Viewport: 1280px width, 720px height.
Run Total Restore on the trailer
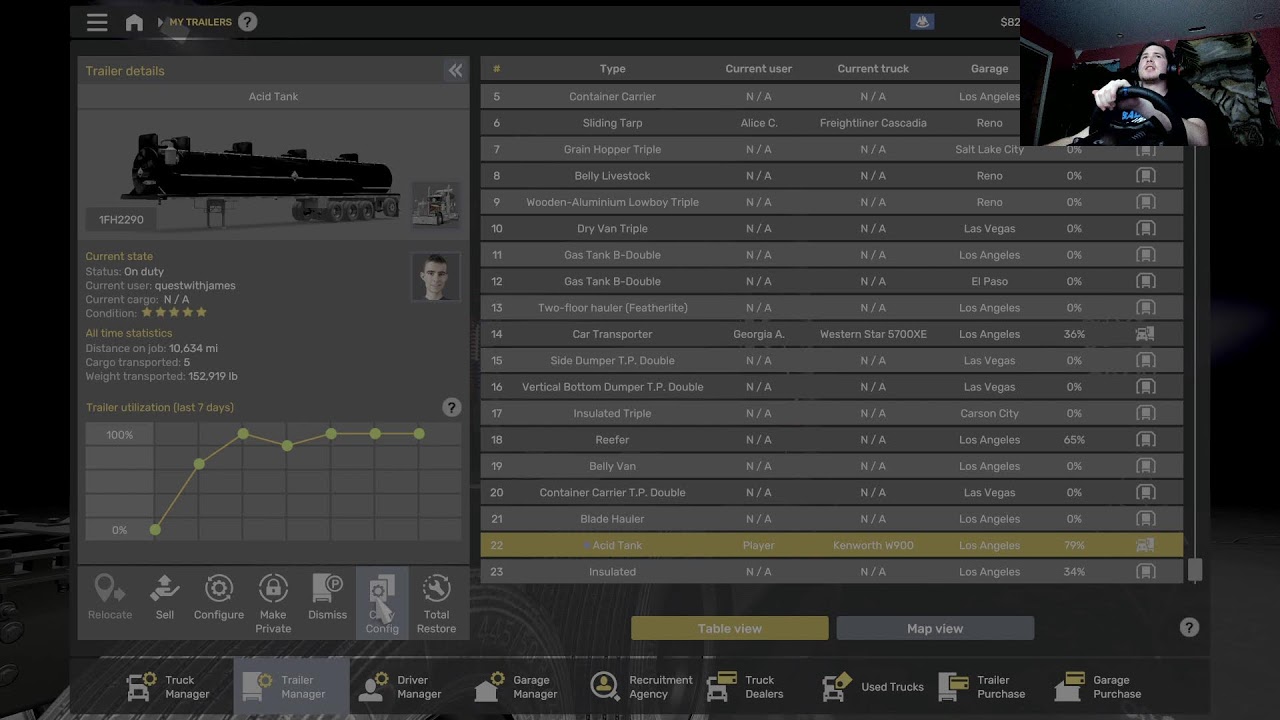pos(436,603)
